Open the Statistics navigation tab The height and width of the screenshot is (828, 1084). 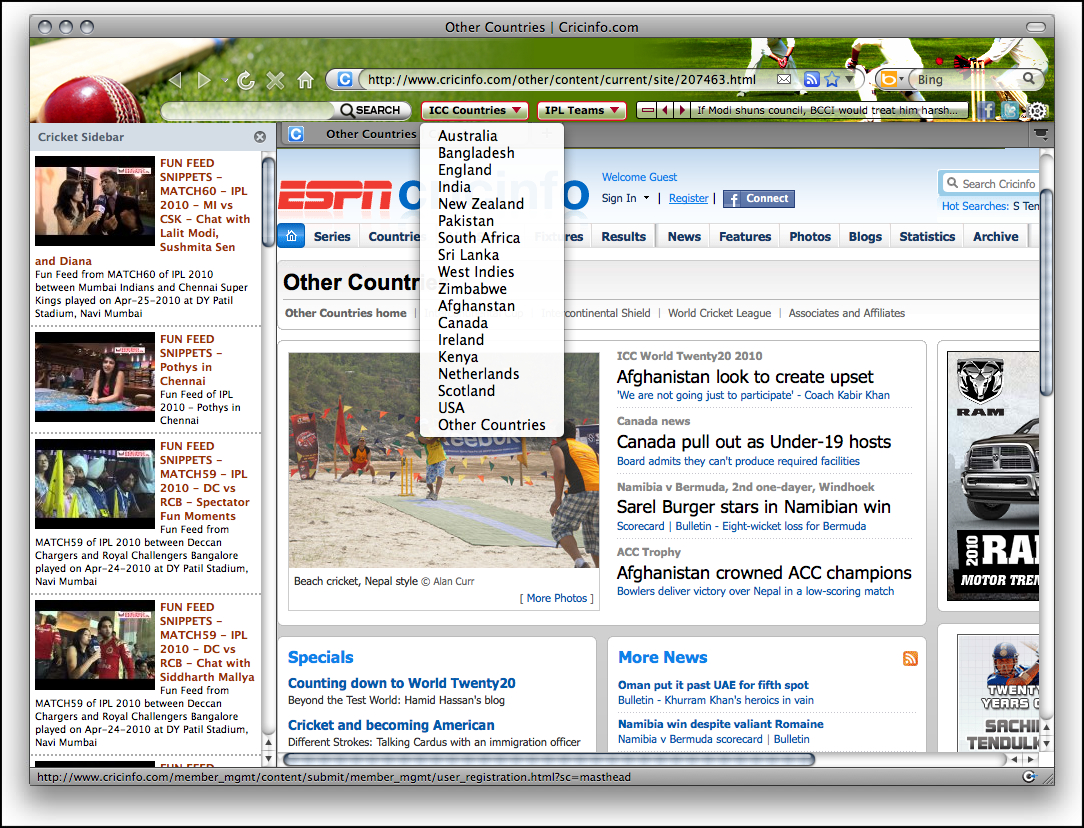927,236
